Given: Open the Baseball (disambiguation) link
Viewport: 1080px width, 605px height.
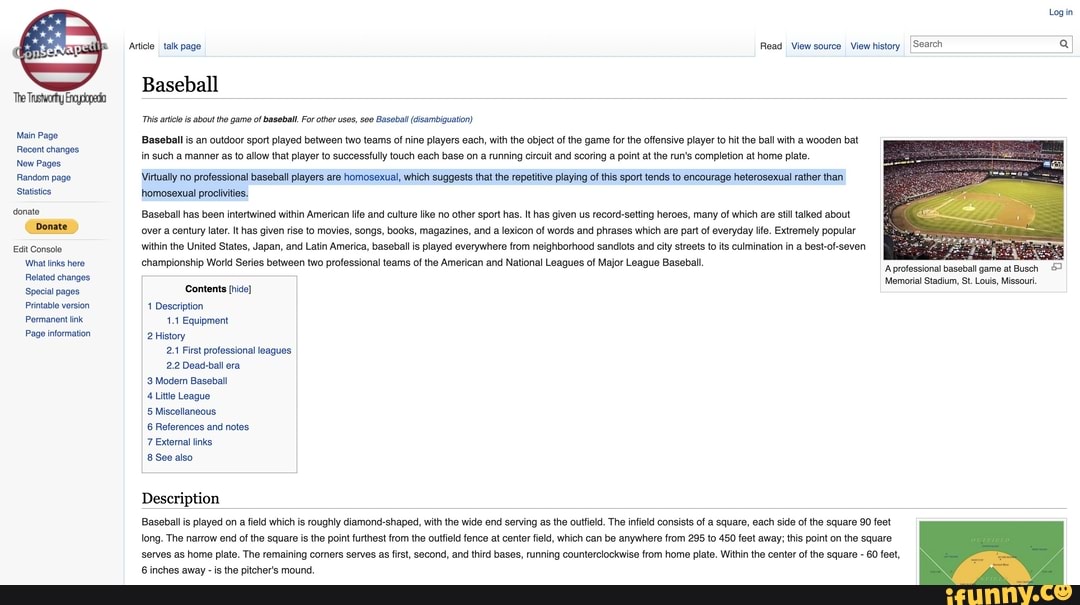Looking at the screenshot, I should click(424, 119).
